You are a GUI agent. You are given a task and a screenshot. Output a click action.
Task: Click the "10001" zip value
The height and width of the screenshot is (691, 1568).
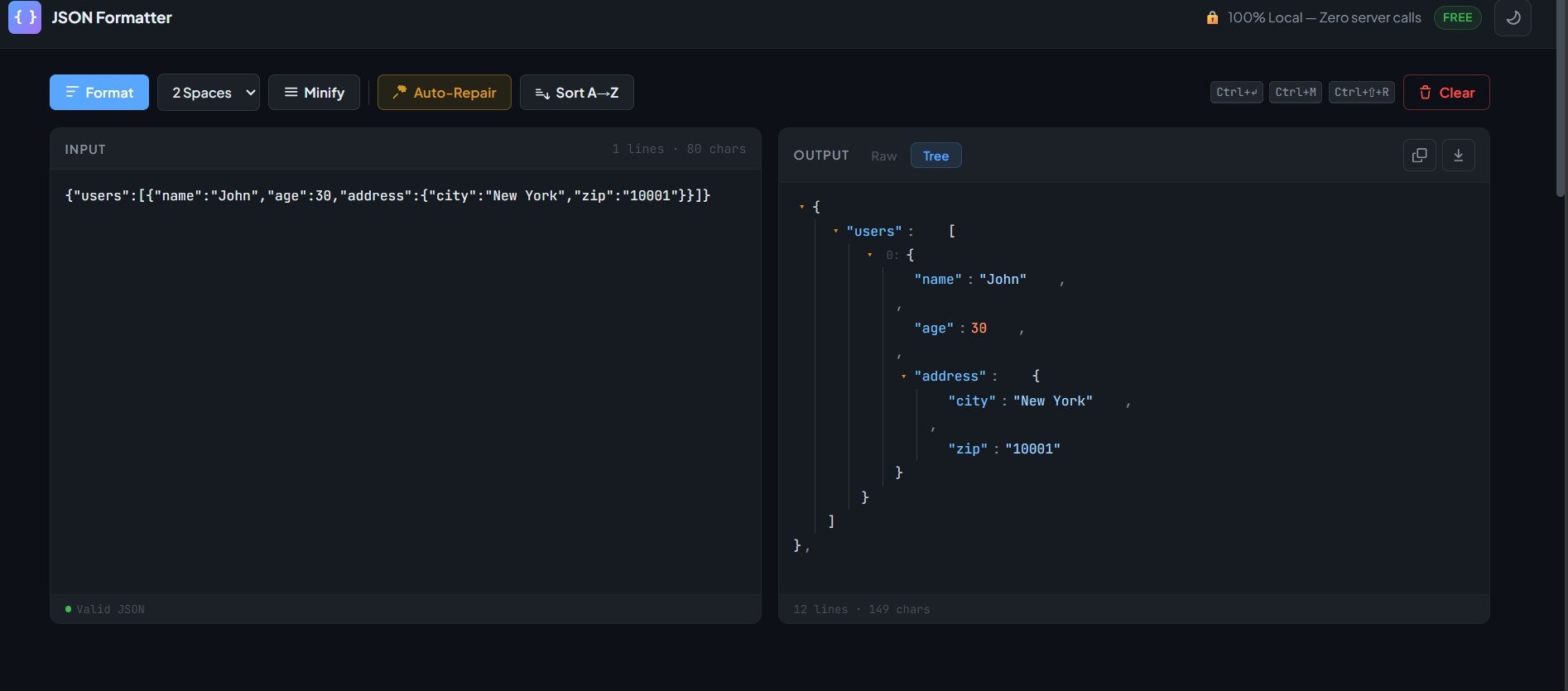click(x=1032, y=449)
